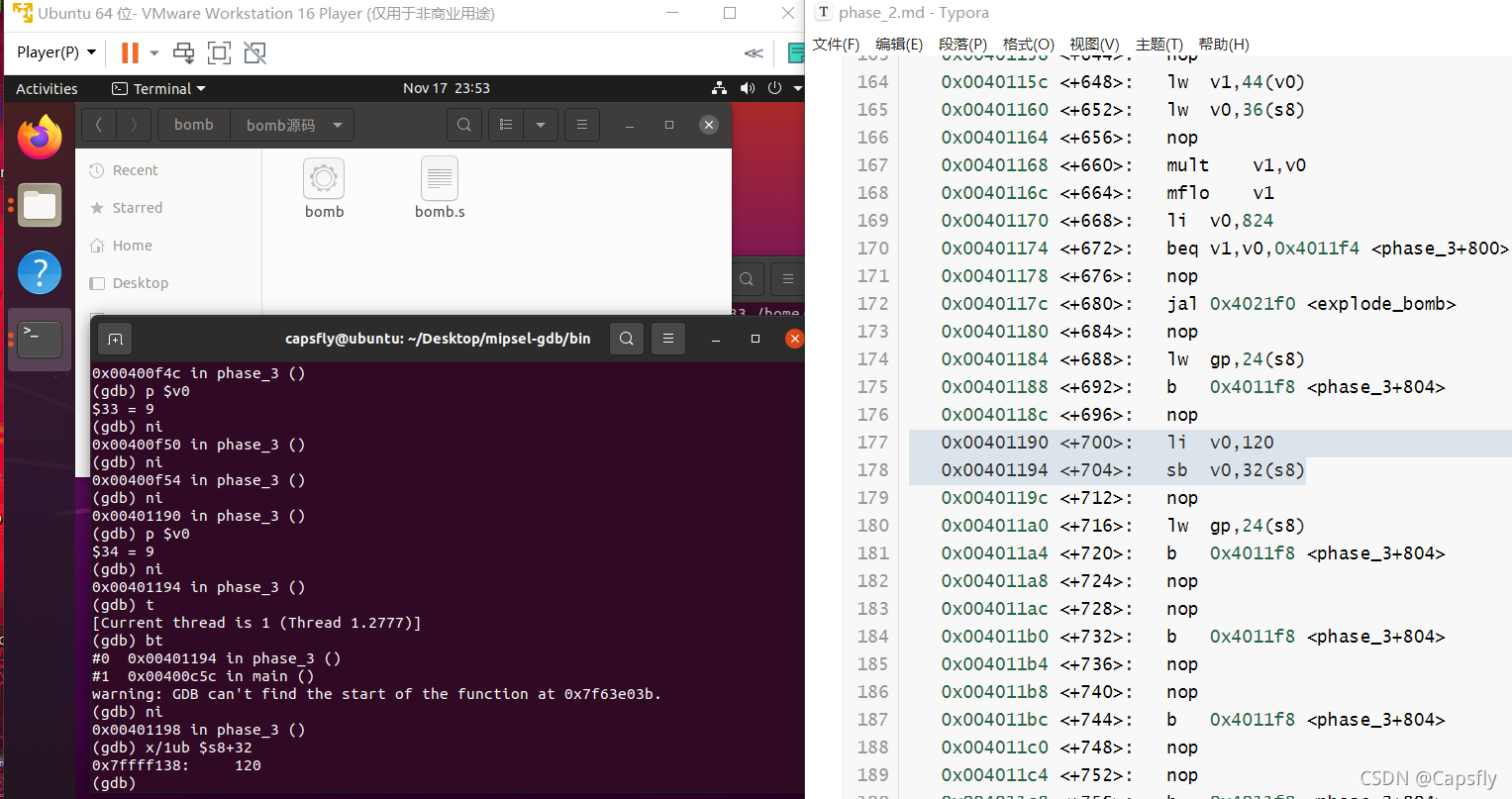Toggle VMware Unity mode icon
This screenshot has width=1512, height=799.
(255, 52)
